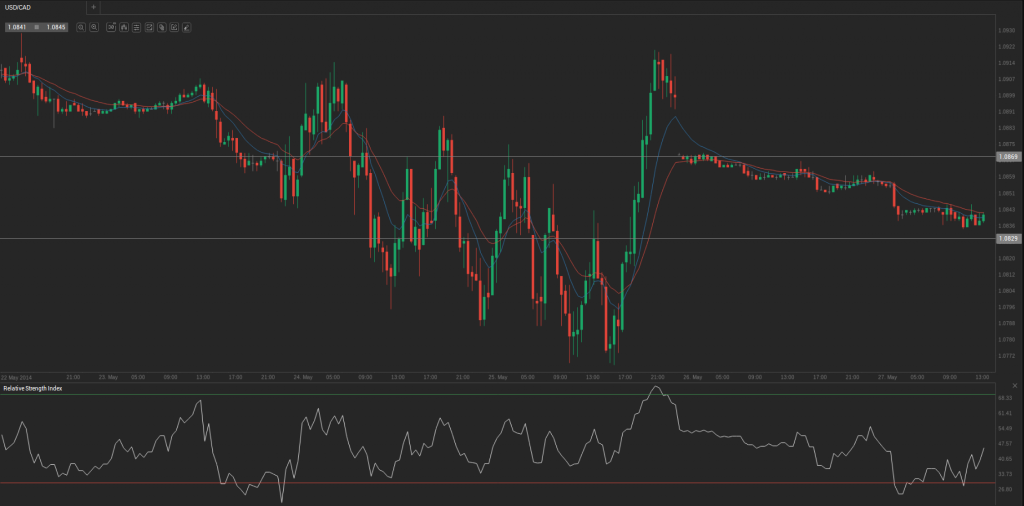This screenshot has width=1024, height=506.
Task: Select the rightmost pen drawing tool icon
Action: click(x=186, y=27)
